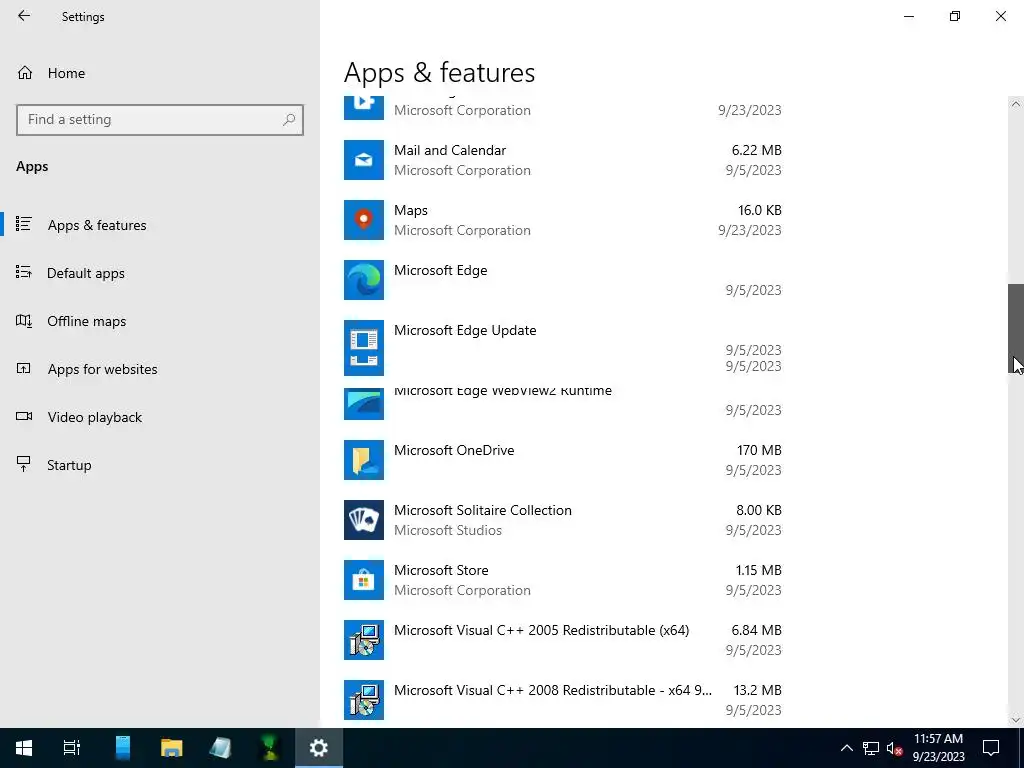The width and height of the screenshot is (1024, 768).
Task: Click the scrollbar up arrow
Action: coord(1016,104)
